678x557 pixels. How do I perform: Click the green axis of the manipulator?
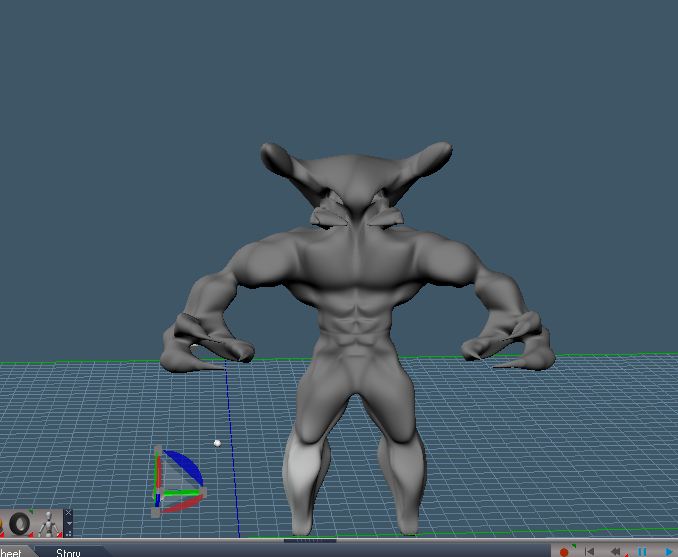pyautogui.click(x=181, y=493)
